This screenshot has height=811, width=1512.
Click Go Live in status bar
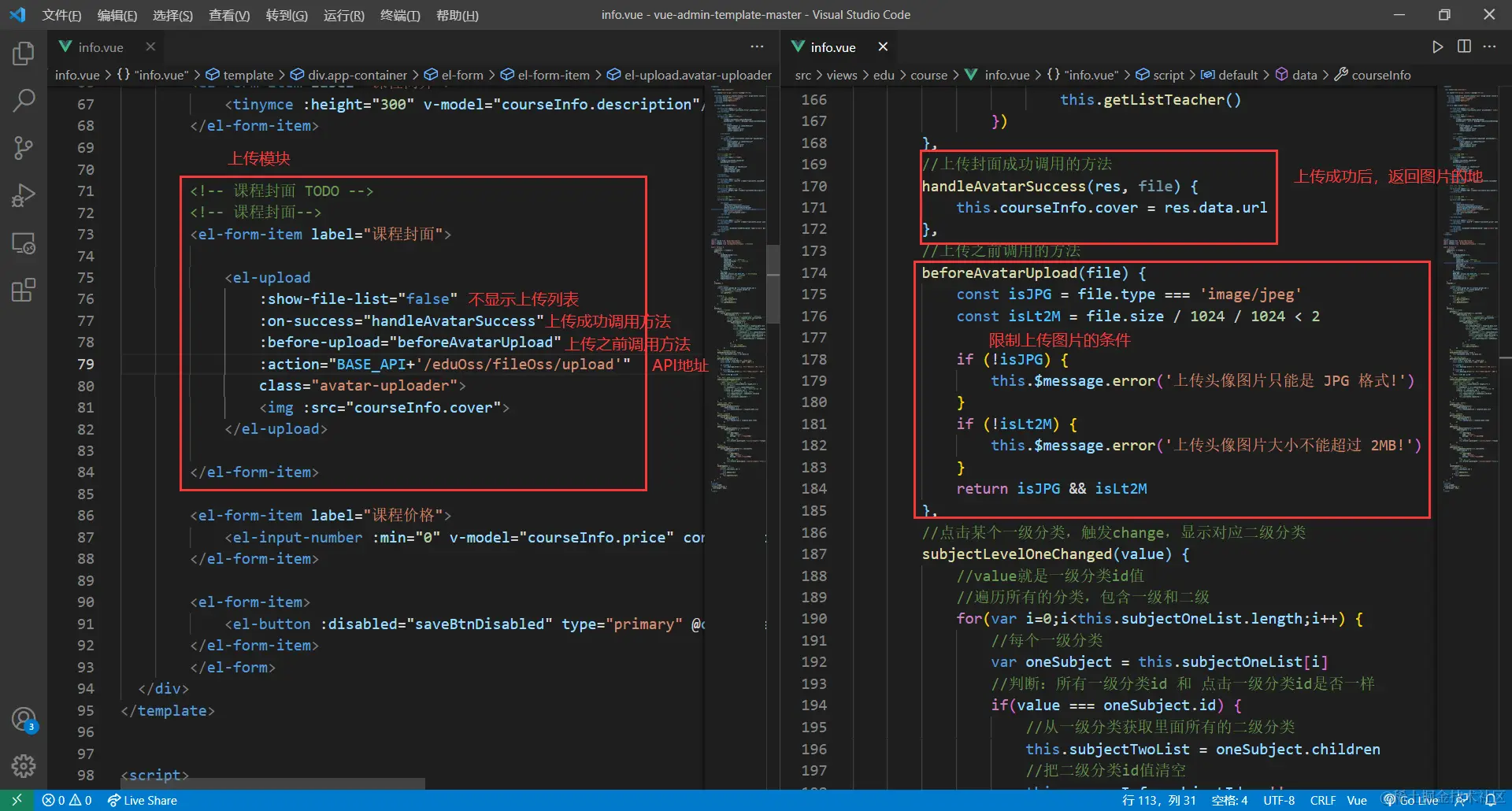[x=1412, y=800]
